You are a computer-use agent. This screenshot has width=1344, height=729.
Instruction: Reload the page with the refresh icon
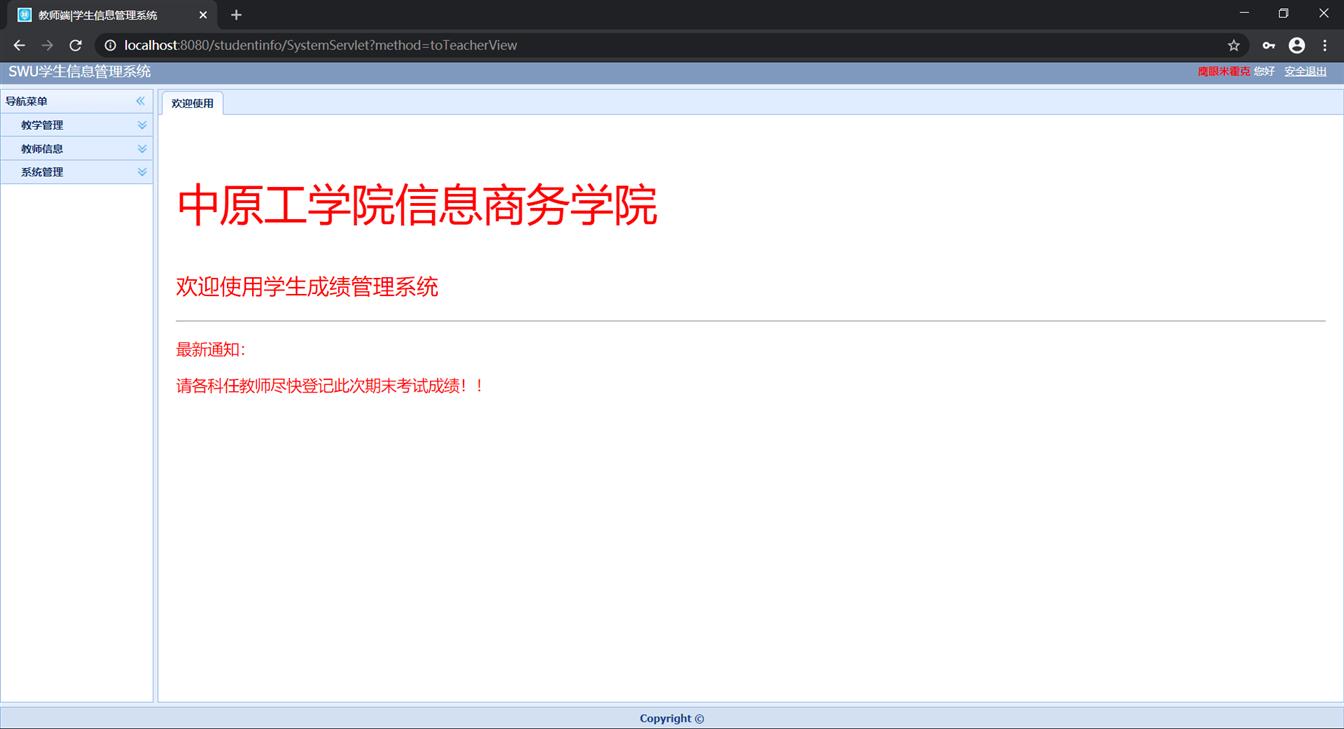(x=75, y=45)
